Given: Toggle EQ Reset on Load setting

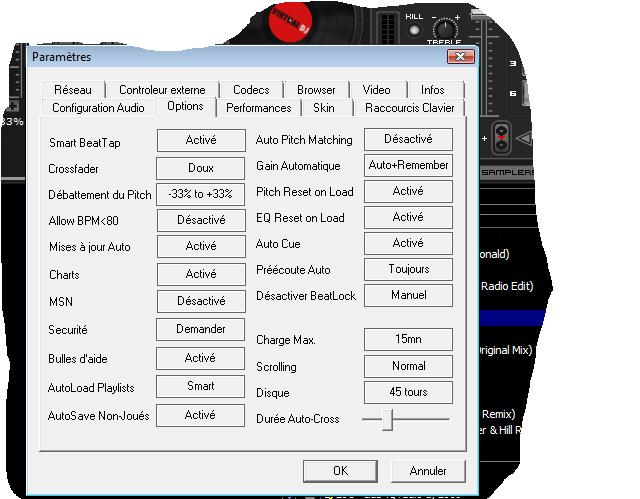Looking at the screenshot, I should point(408,217).
